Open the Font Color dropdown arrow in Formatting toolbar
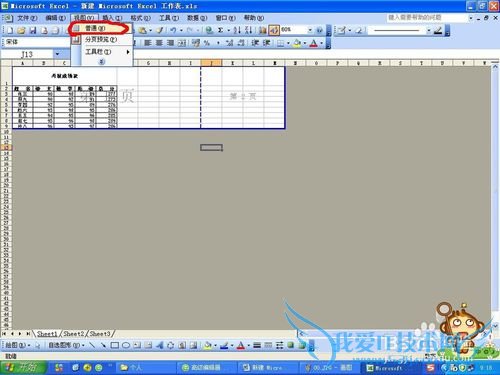The image size is (500, 375). coord(321,43)
